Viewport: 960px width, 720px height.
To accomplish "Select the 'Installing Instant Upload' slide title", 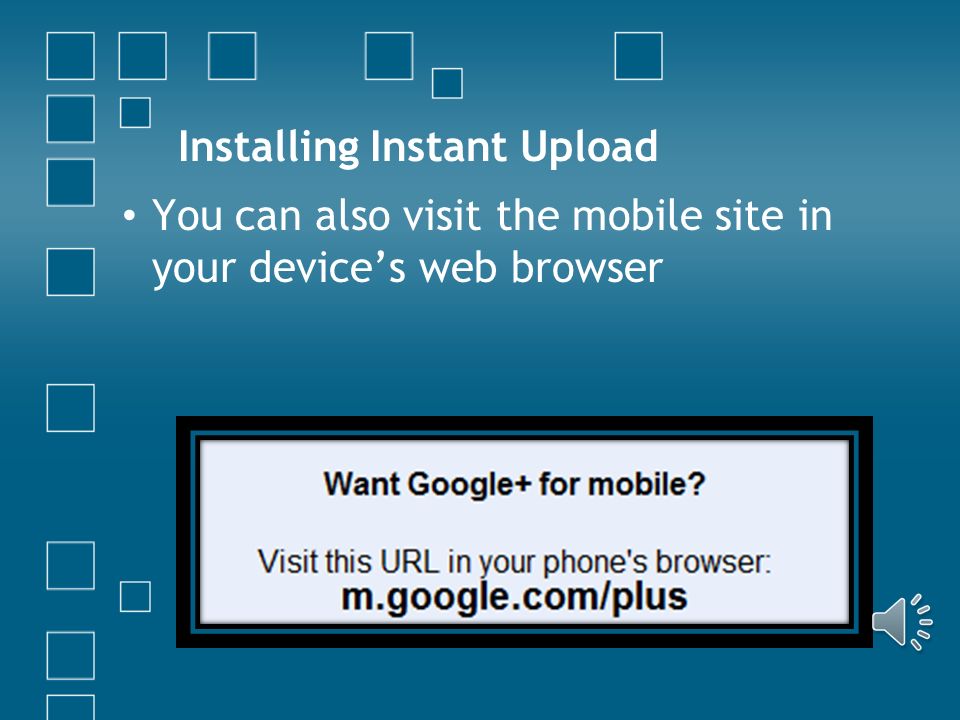I will 418,147.
